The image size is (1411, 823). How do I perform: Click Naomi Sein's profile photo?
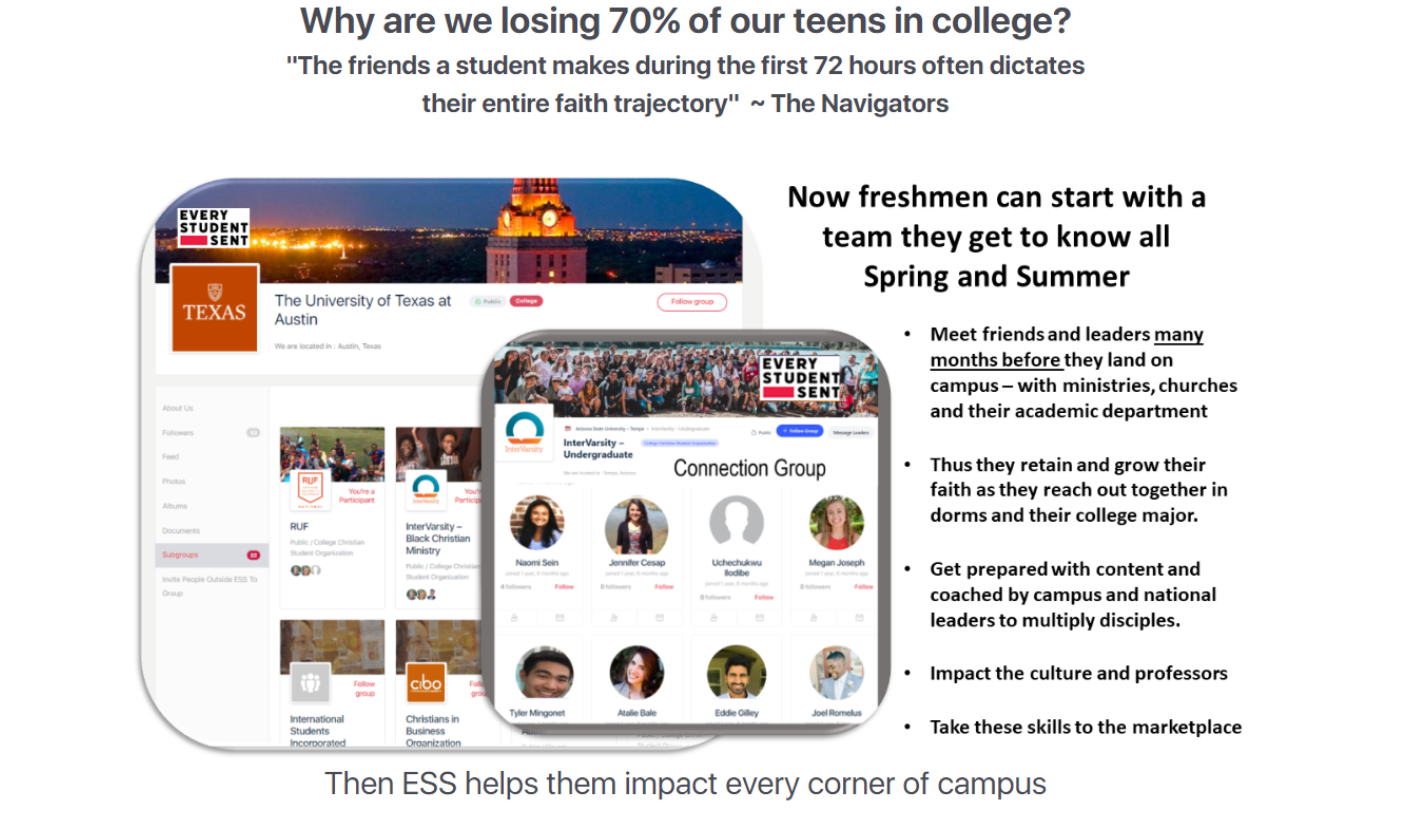pos(537,522)
